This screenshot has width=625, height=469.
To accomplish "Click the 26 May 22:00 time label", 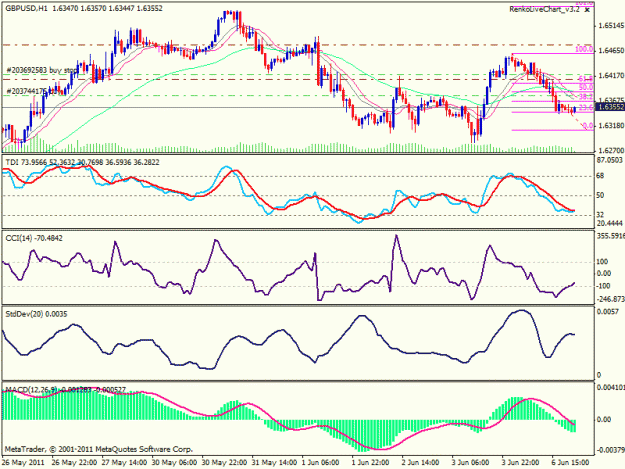I will (74, 463).
